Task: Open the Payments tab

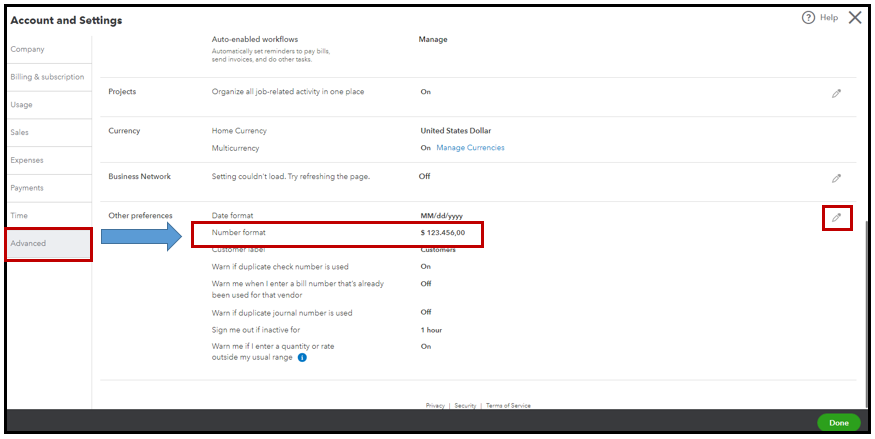Action: click(x=27, y=188)
